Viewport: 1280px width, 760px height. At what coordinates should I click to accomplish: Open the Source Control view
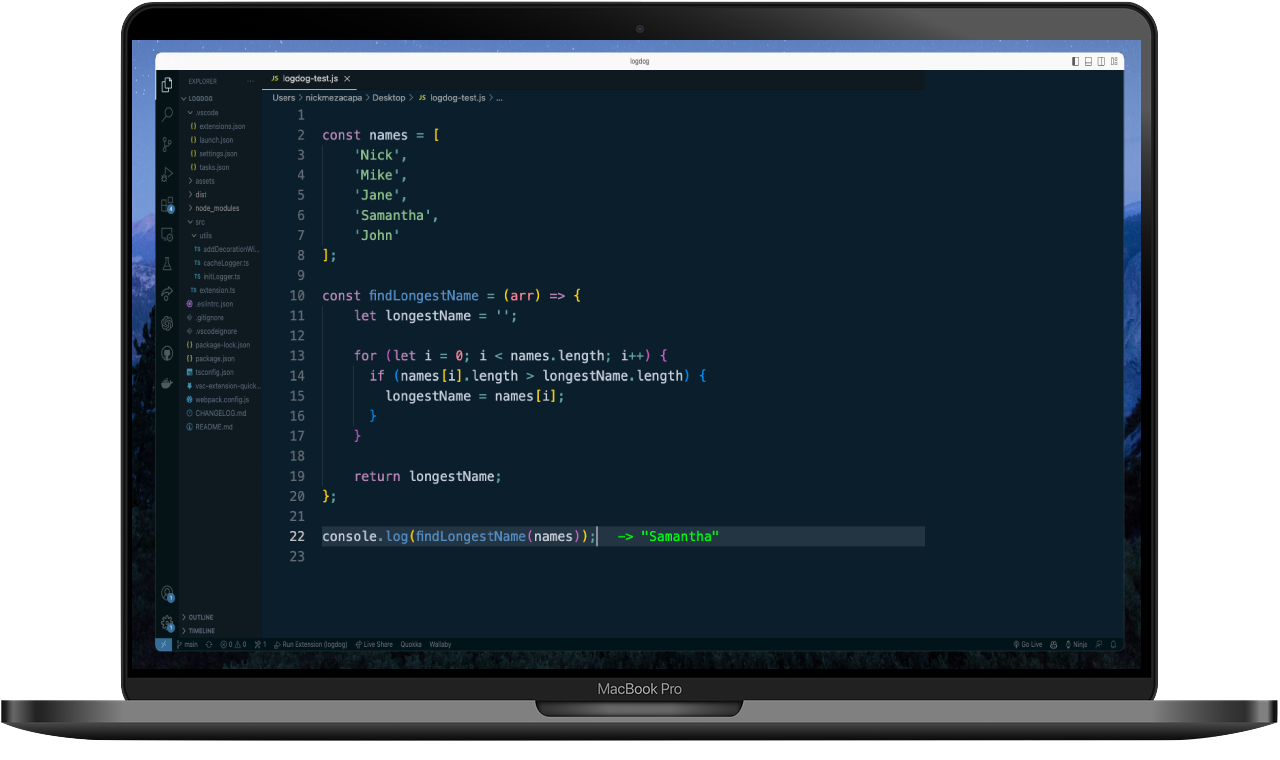[167, 144]
